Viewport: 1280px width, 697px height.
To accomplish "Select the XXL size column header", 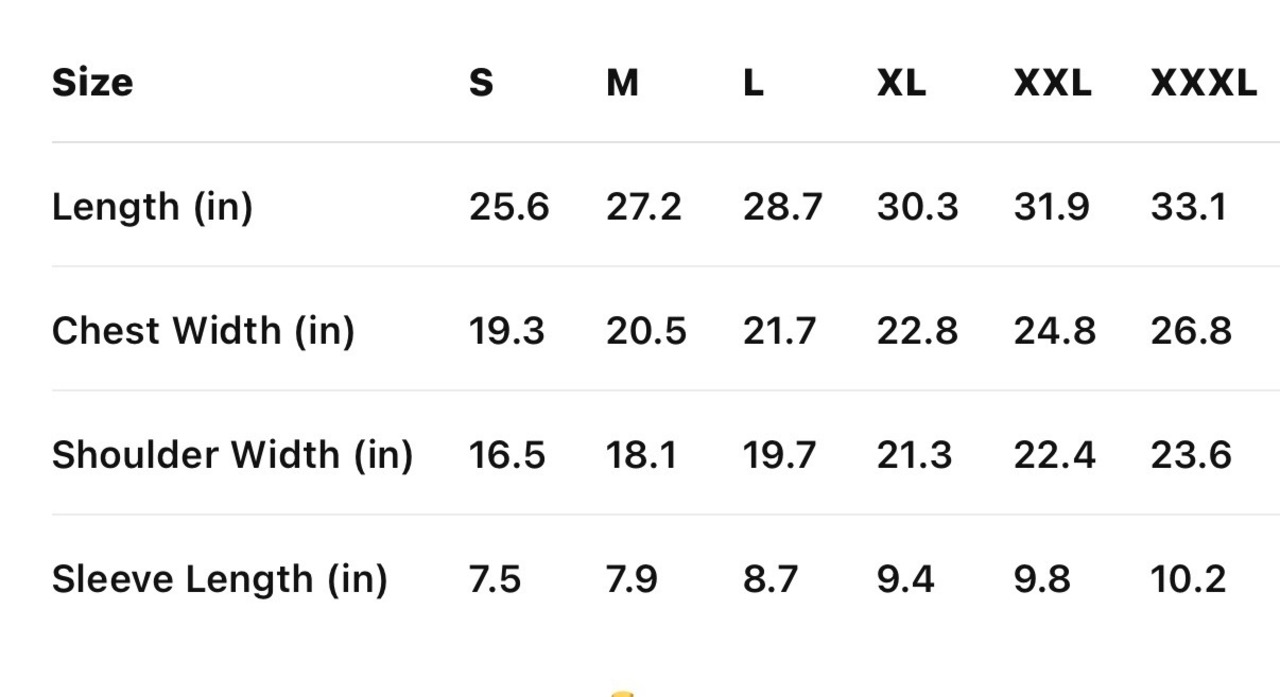I will click(x=1052, y=82).
